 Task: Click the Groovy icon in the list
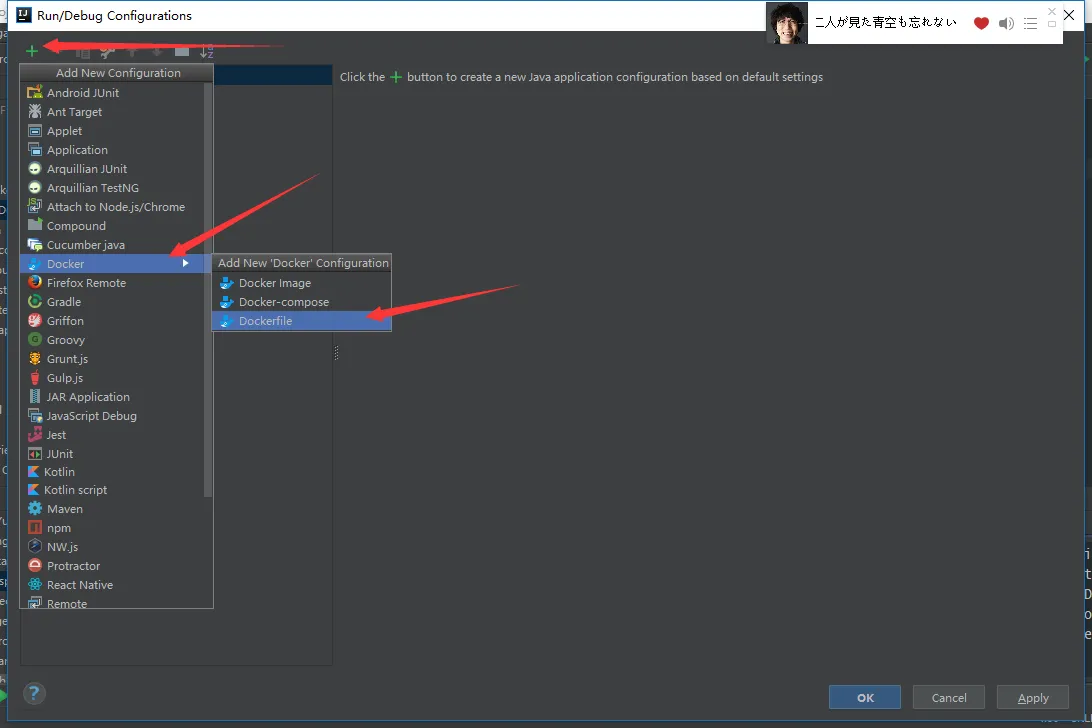pyautogui.click(x=35, y=339)
